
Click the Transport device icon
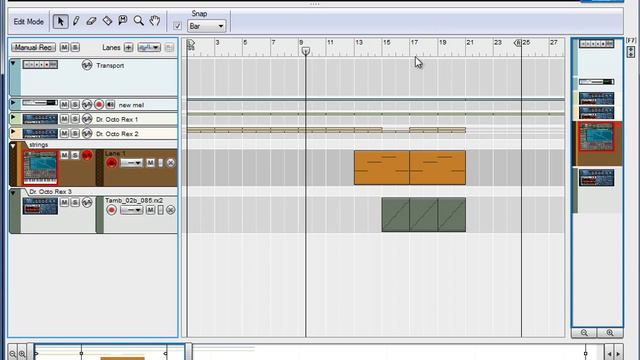coord(40,64)
